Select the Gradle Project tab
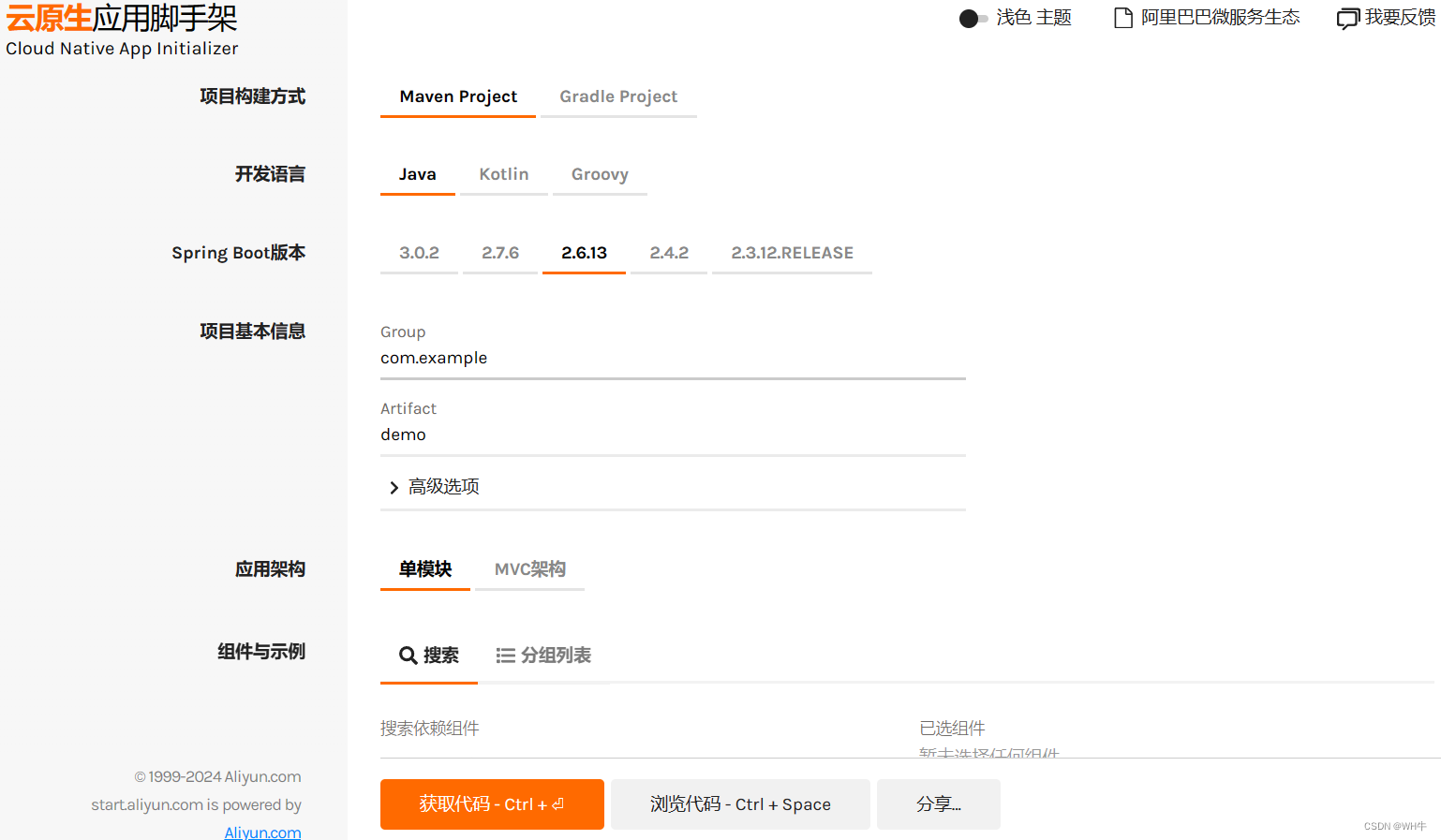1441x840 pixels. coord(618,97)
